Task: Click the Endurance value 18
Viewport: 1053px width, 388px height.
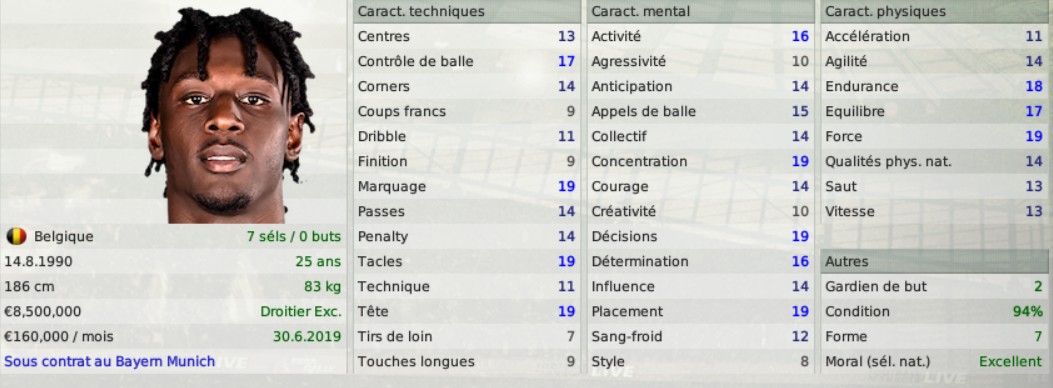Action: point(1034,86)
